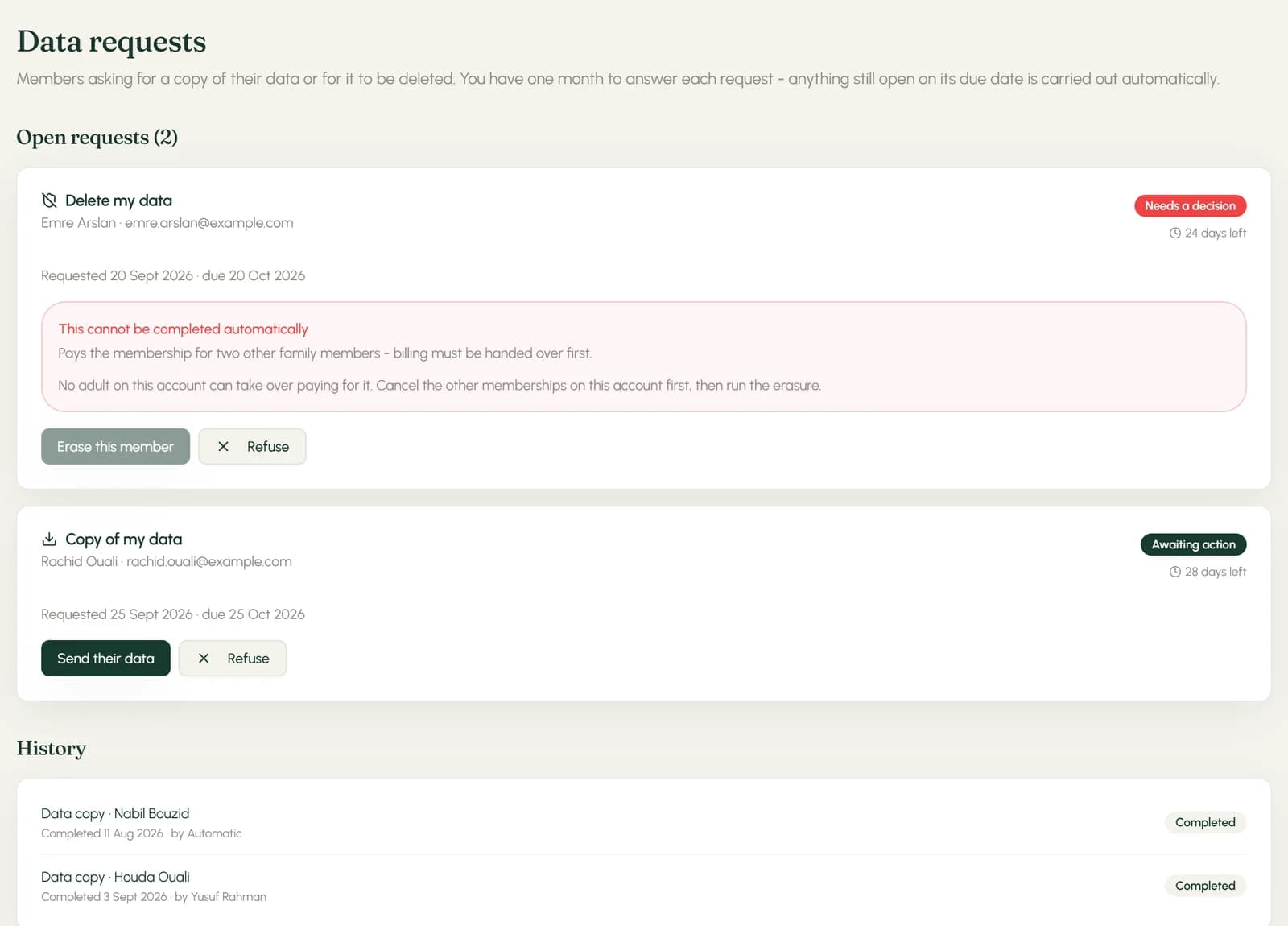Click the Needs a decision badge

1190,206
